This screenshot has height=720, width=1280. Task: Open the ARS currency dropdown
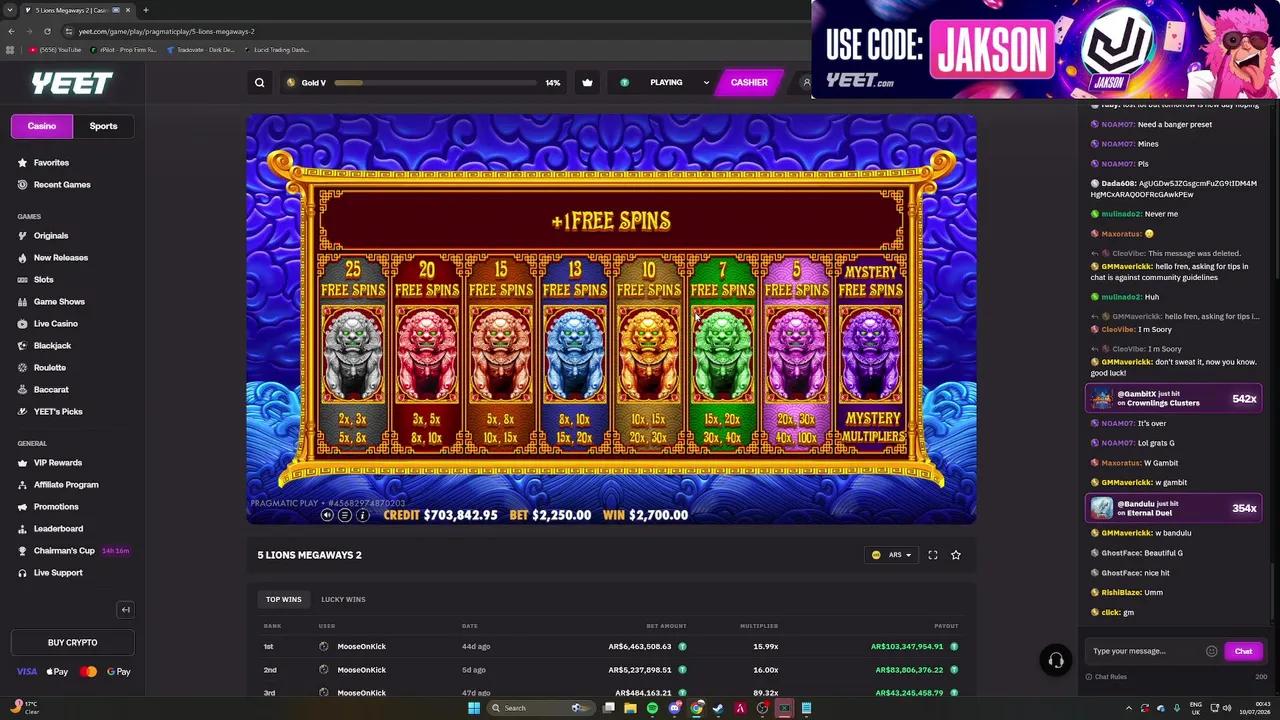pos(891,555)
